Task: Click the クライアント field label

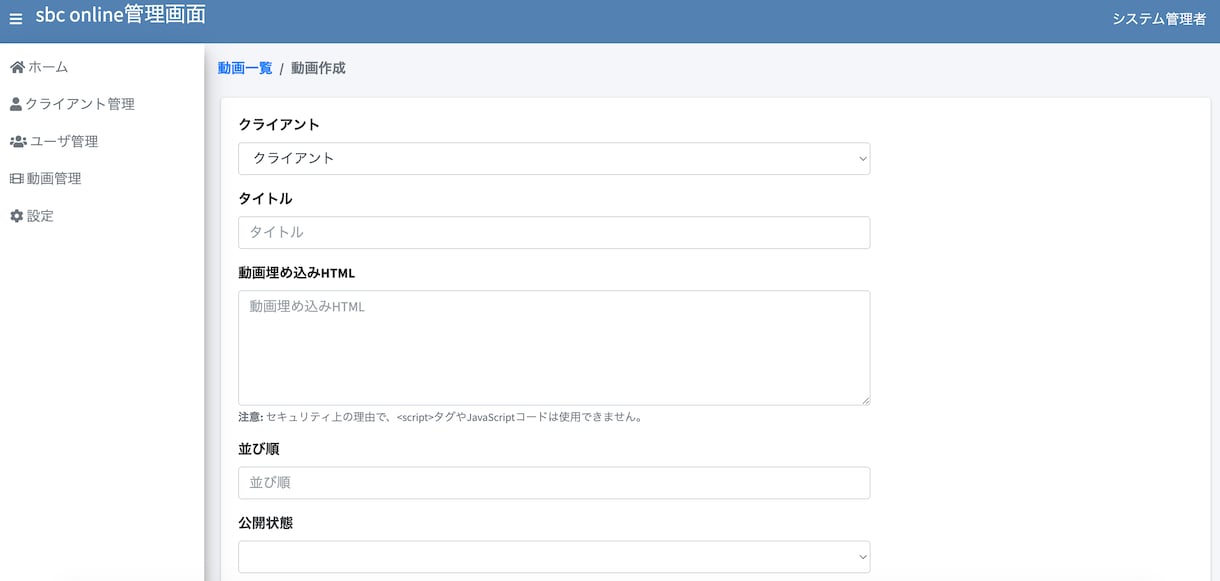Action: [x=279, y=125]
